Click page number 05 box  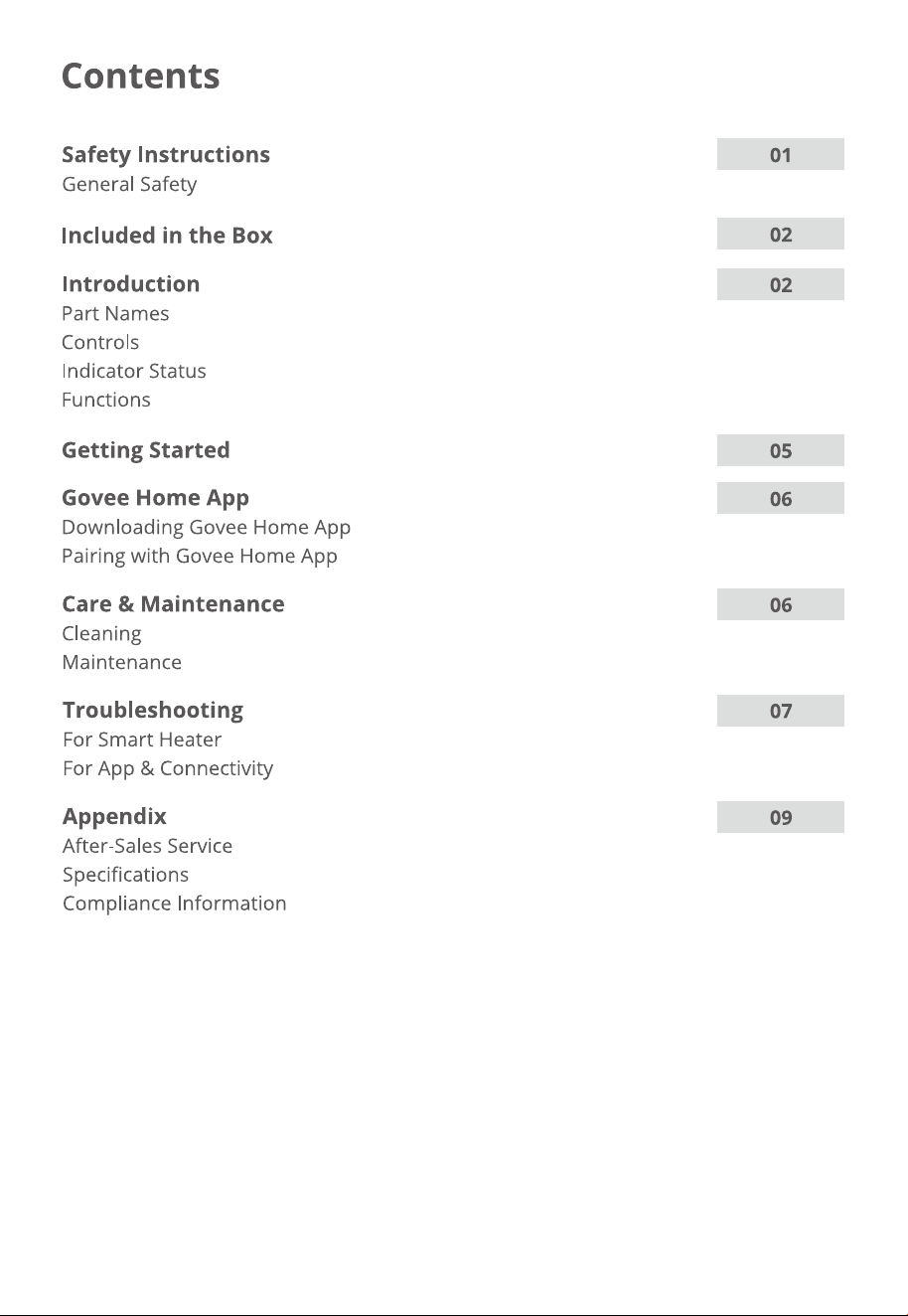point(781,450)
